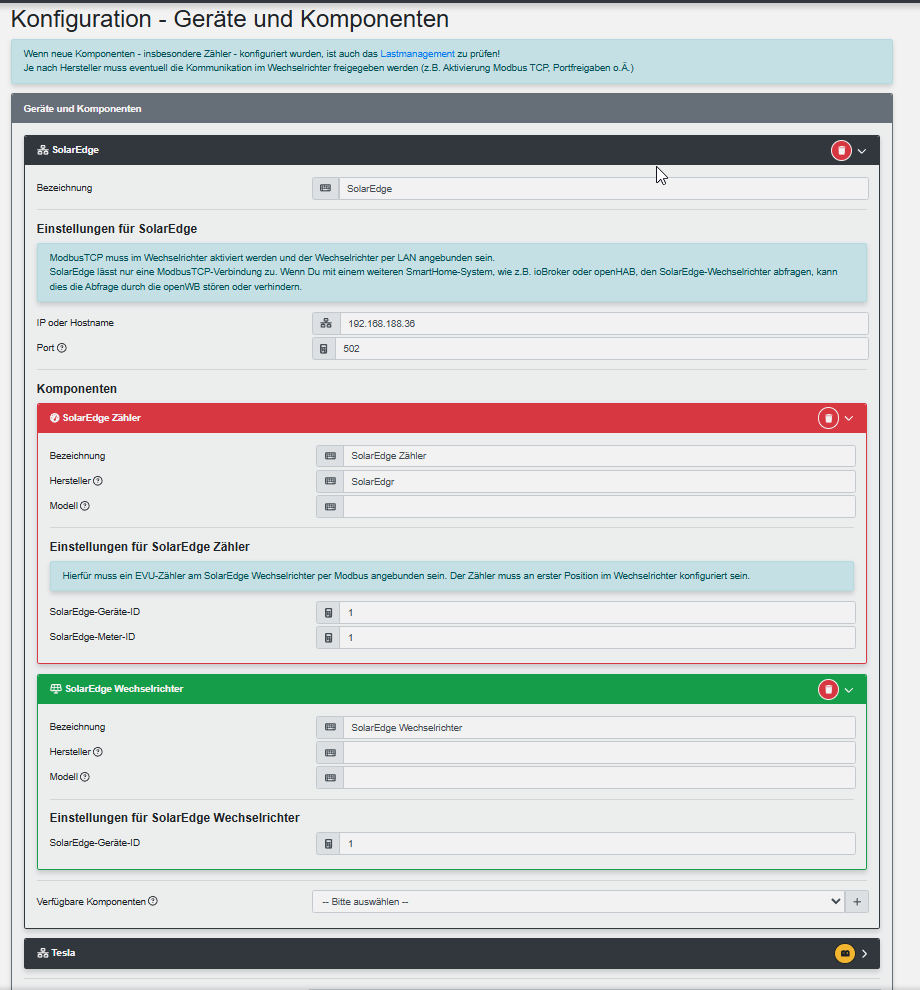This screenshot has width=920, height=990.
Task: Click the delete icon on the SolarEdge device card
Action: point(841,150)
